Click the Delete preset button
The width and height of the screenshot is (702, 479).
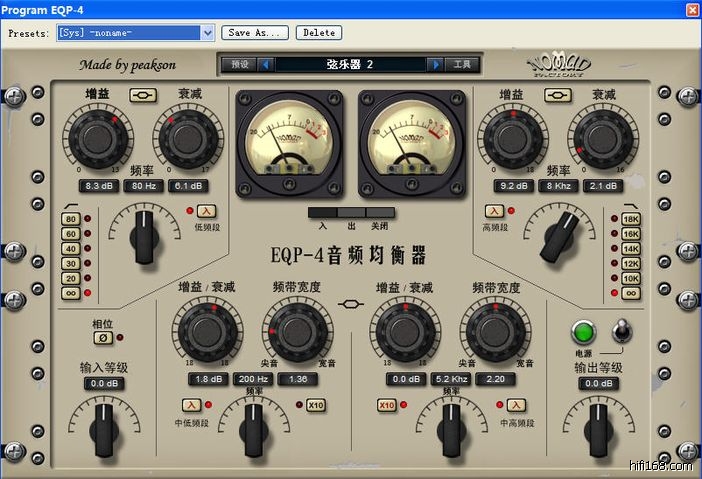point(318,33)
